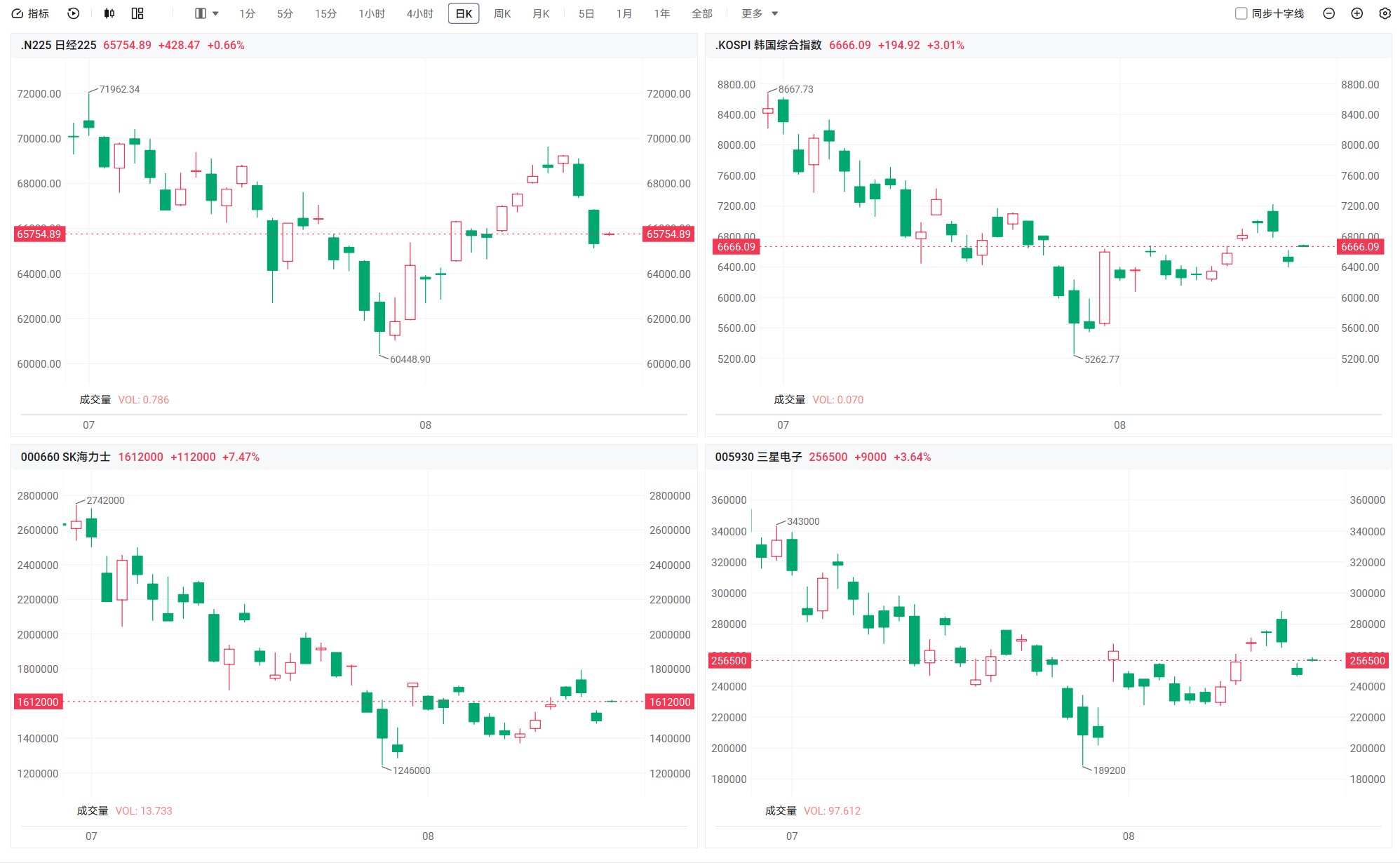Open the 指标 indicators panel
The image size is (1400, 863).
(x=30, y=13)
